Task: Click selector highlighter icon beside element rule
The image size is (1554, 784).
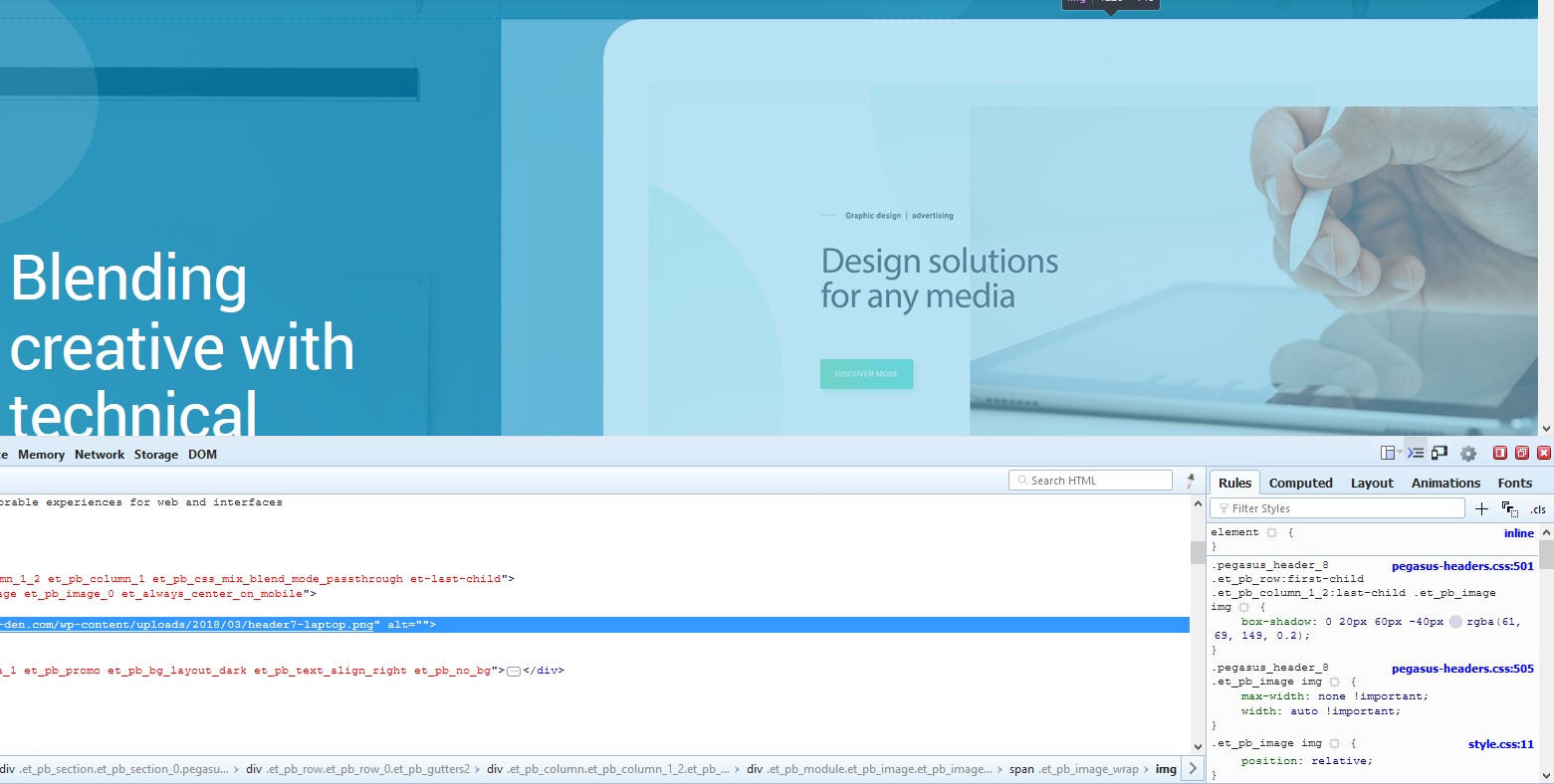Action: (1271, 533)
